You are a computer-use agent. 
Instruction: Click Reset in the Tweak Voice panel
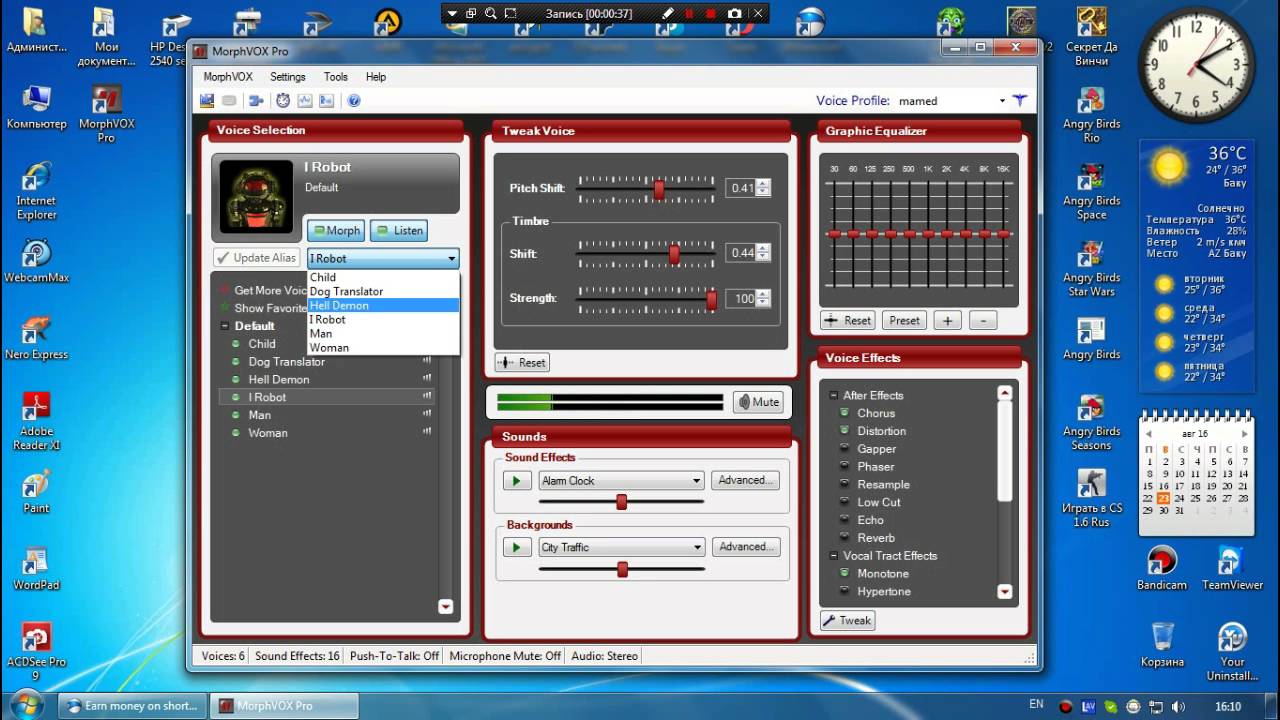click(x=522, y=362)
